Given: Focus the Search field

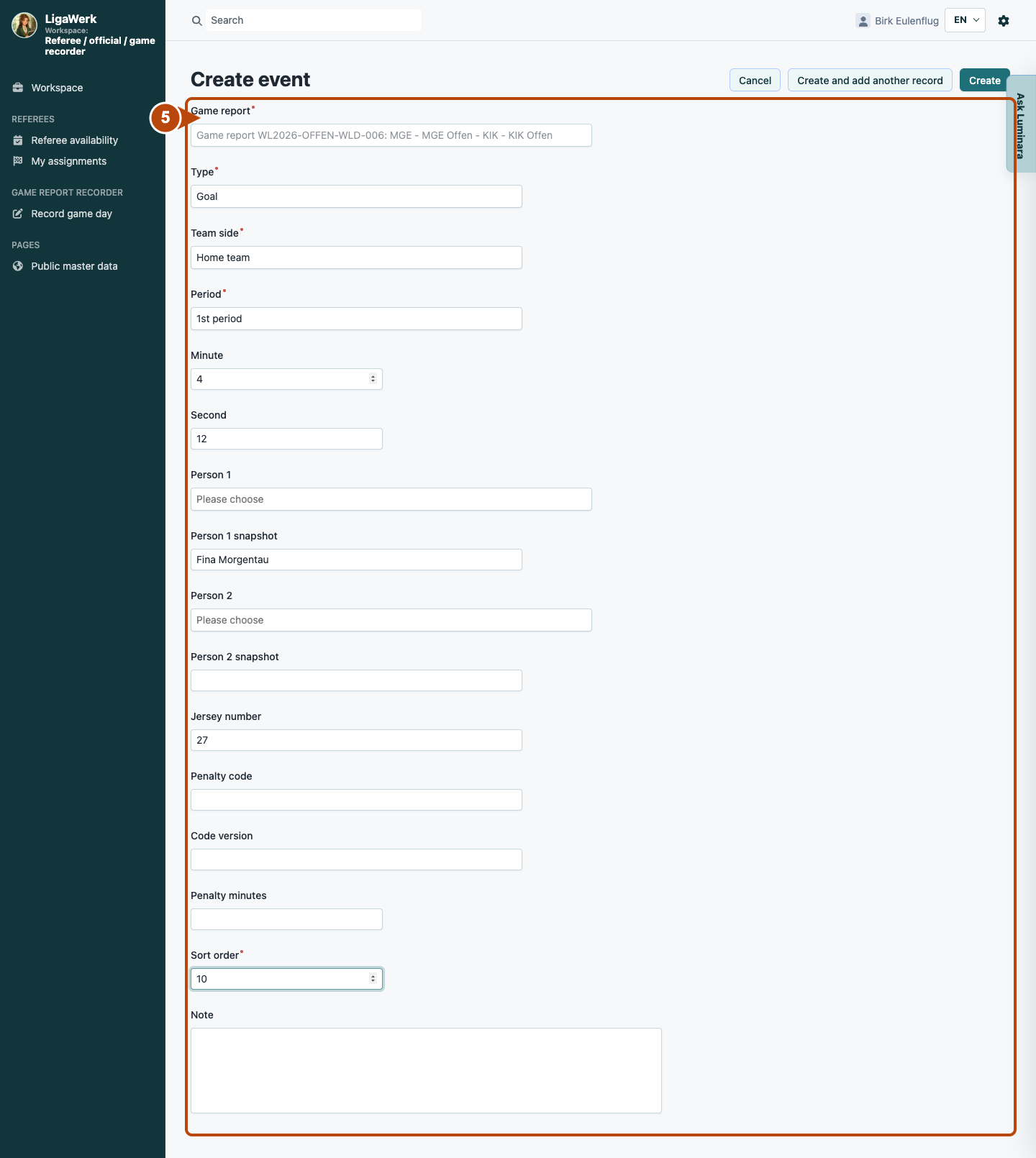Looking at the screenshot, I should click(314, 20).
